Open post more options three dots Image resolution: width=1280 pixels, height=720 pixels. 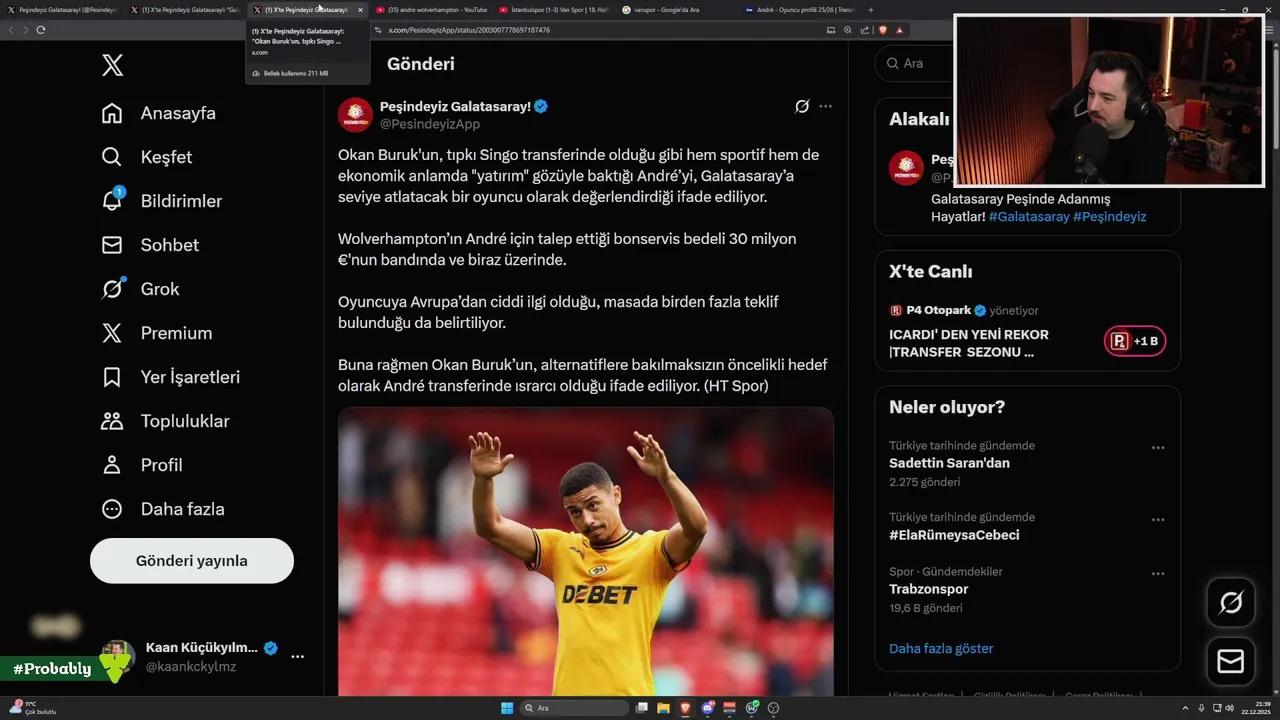pos(825,106)
